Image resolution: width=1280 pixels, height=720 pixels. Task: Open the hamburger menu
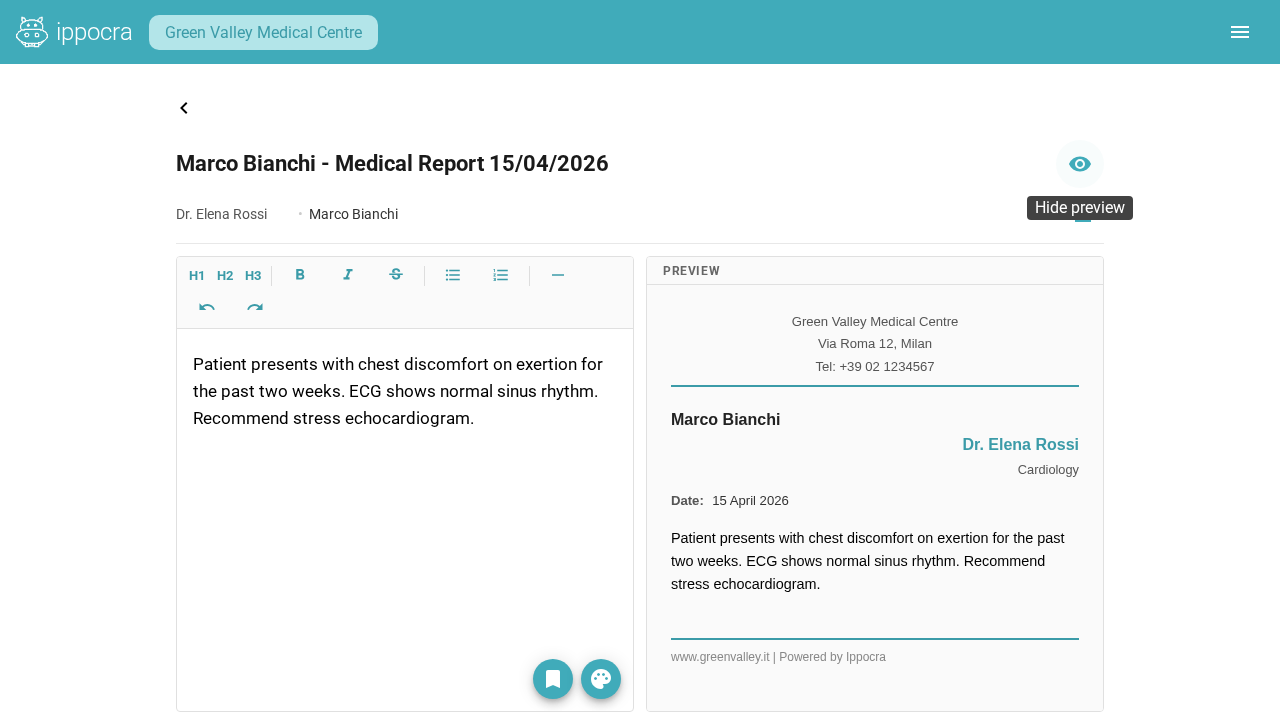[1240, 32]
